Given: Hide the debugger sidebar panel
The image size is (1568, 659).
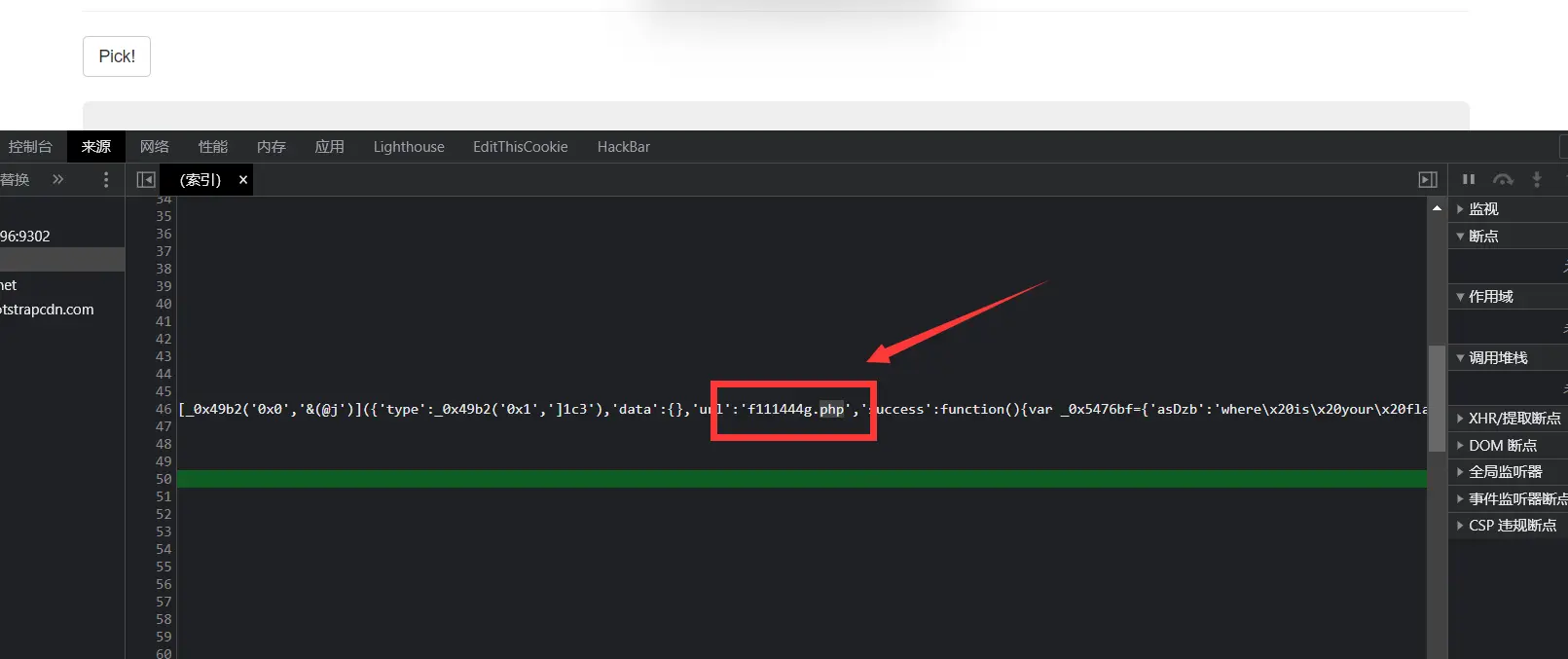Looking at the screenshot, I should point(1428,179).
